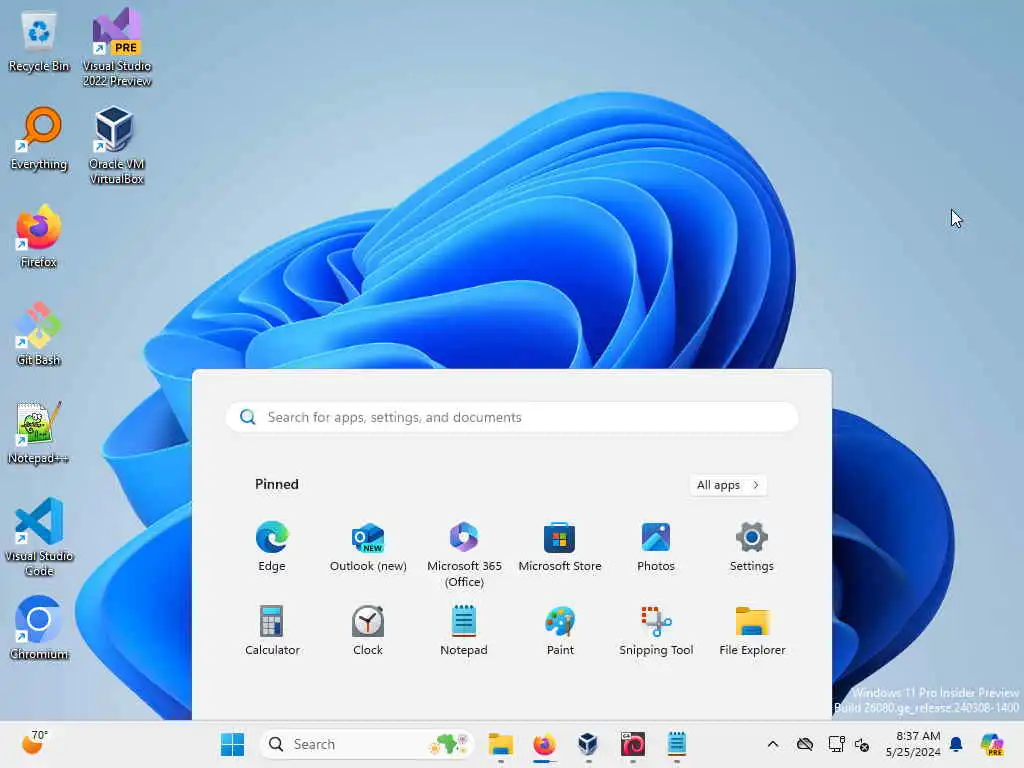
Task: Click the All apps button
Action: pyautogui.click(x=728, y=485)
